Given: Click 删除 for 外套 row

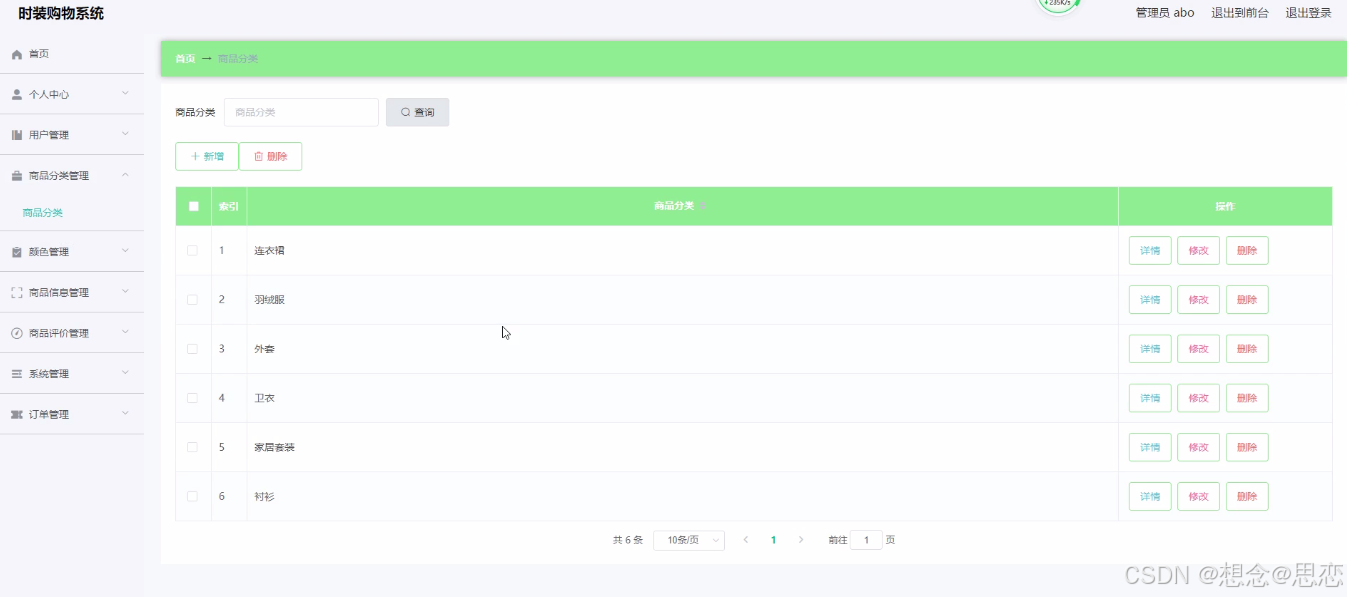Looking at the screenshot, I should (1247, 349).
